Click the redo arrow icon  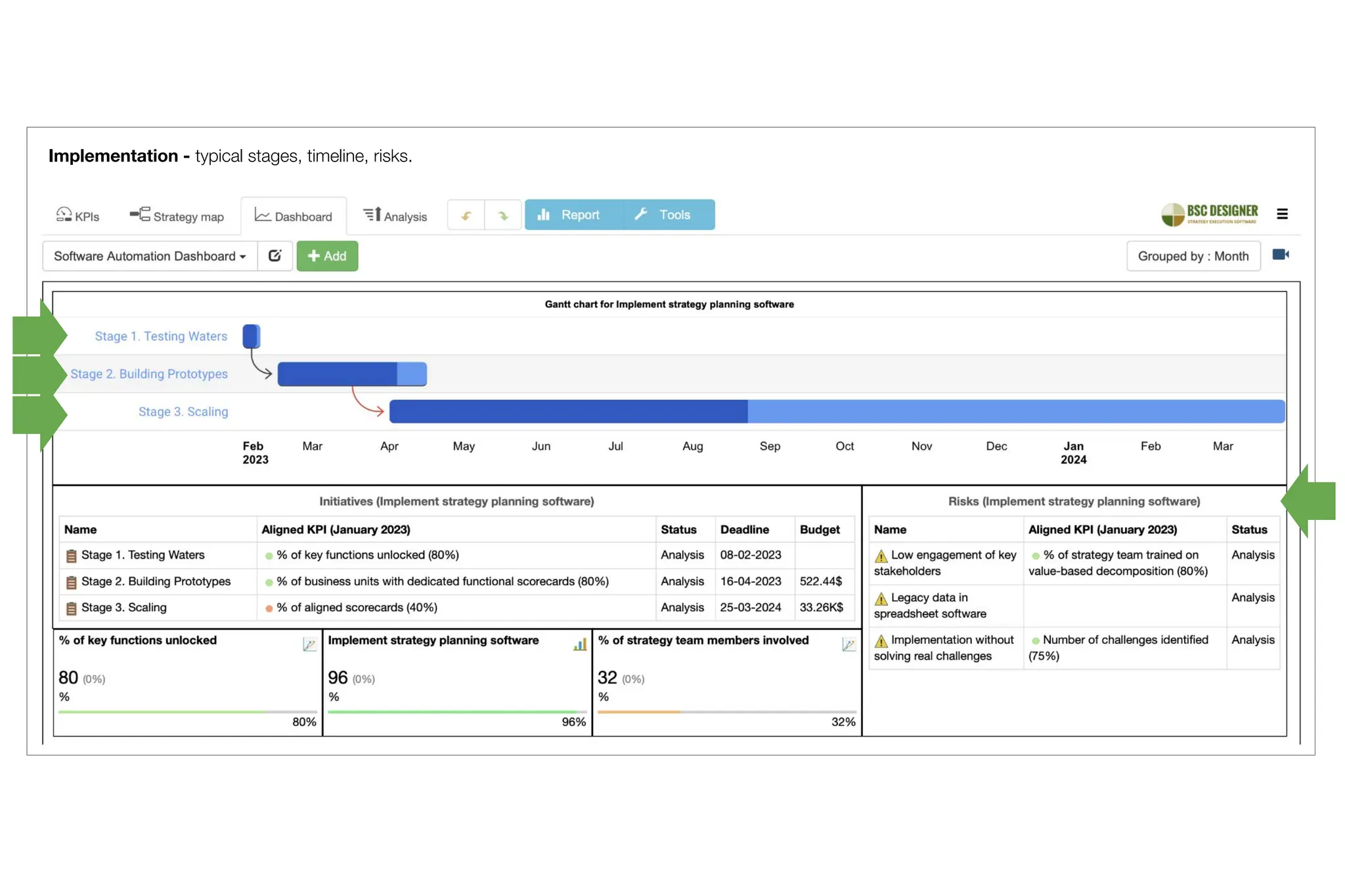pos(503,215)
